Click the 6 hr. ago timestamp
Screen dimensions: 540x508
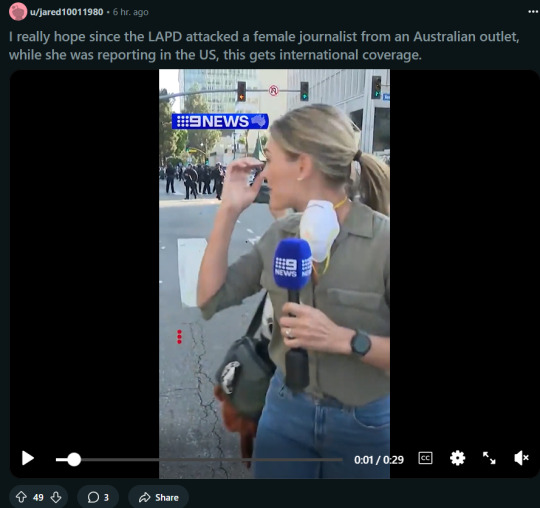pyautogui.click(x=131, y=12)
